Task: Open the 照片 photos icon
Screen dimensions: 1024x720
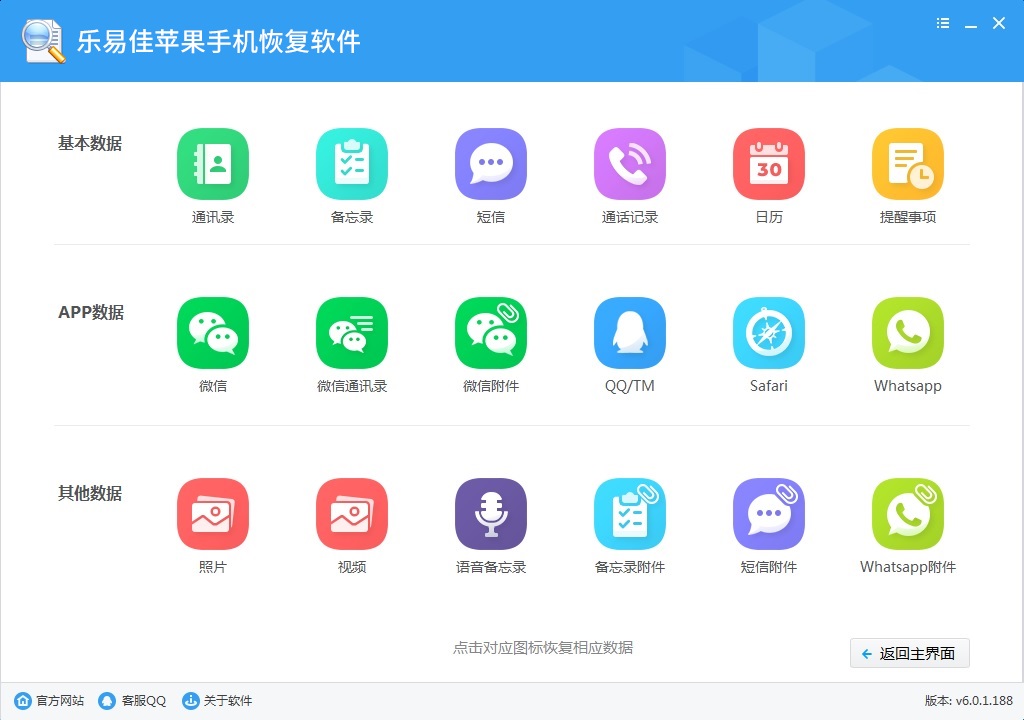Action: pyautogui.click(x=213, y=514)
